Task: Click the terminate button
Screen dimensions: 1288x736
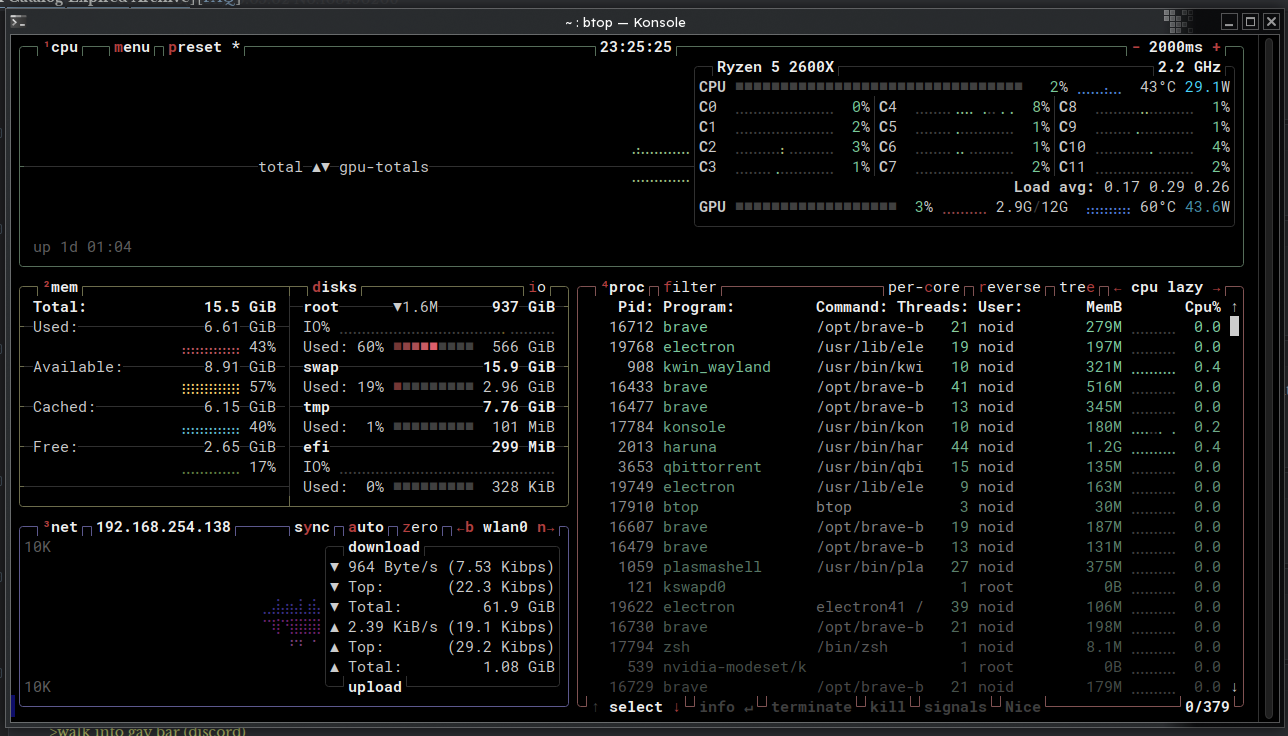Action: 812,707
